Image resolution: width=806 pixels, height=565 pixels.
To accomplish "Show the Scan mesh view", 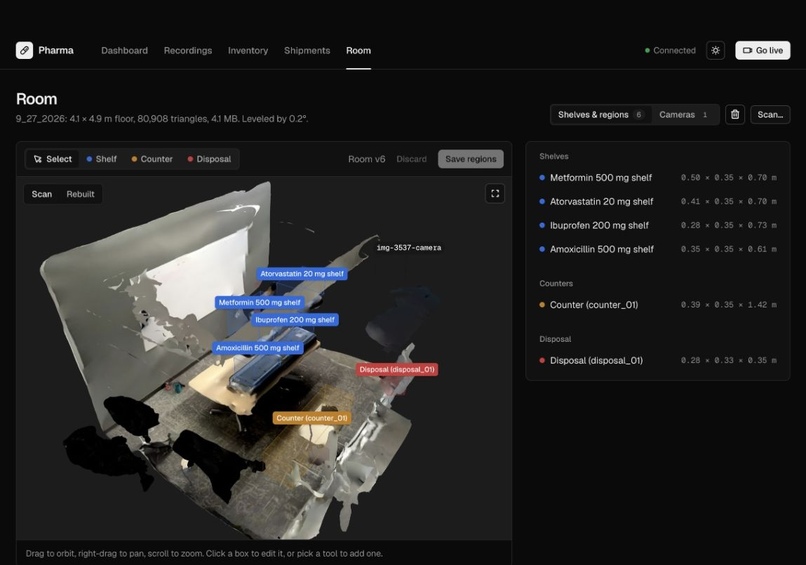I will 42,194.
